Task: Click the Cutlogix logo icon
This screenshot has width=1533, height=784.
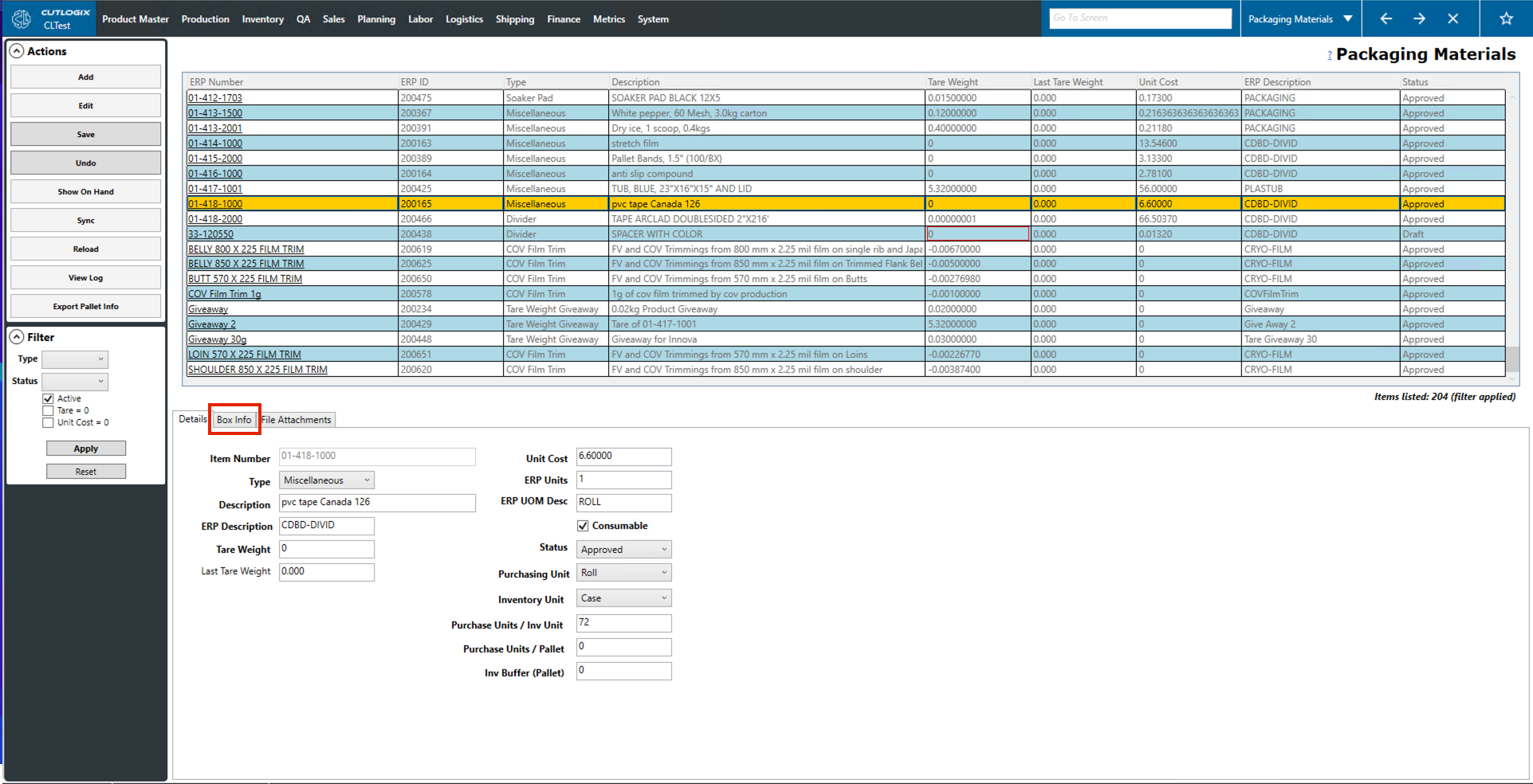Action: 22,18
